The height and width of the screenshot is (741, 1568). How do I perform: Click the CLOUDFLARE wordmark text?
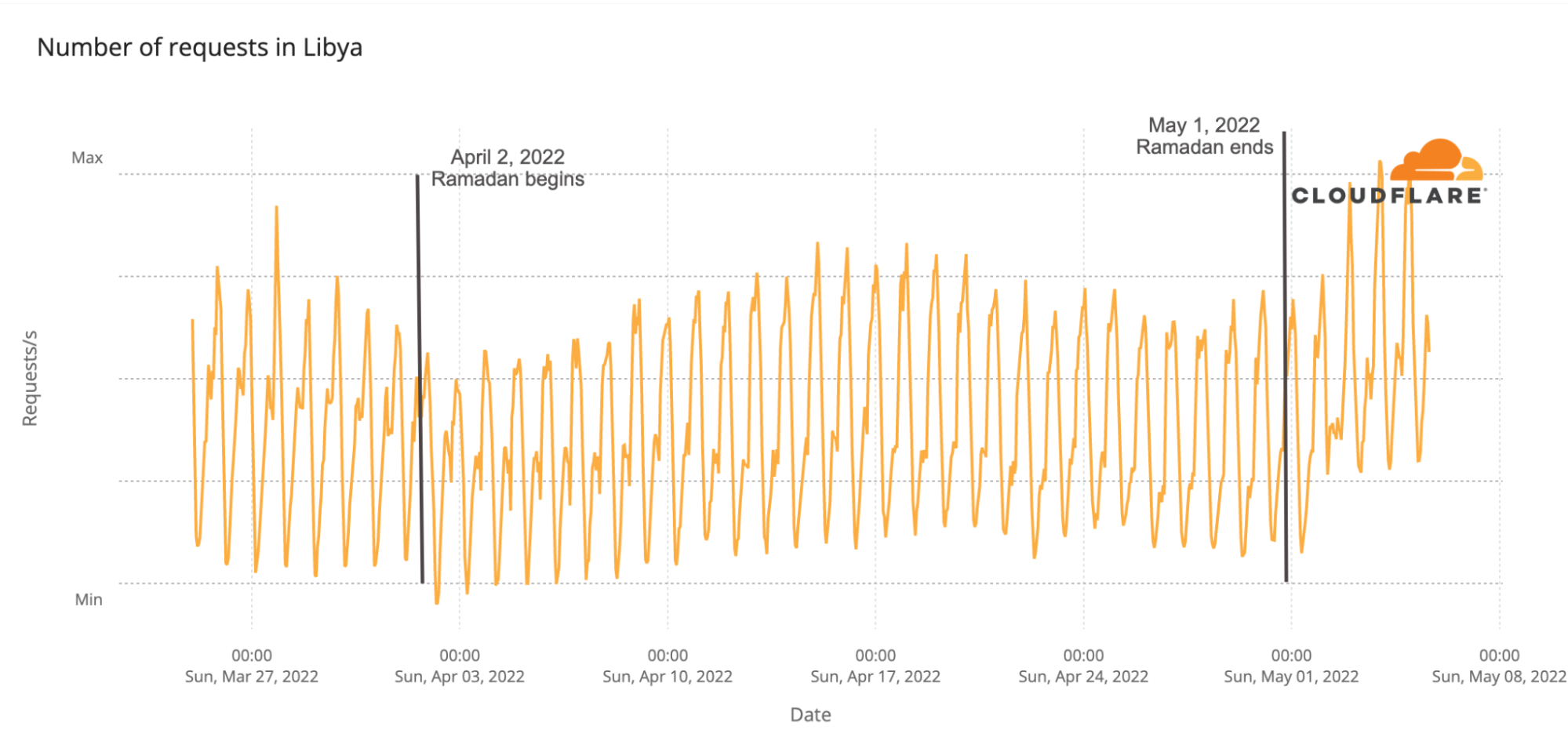point(1388,195)
